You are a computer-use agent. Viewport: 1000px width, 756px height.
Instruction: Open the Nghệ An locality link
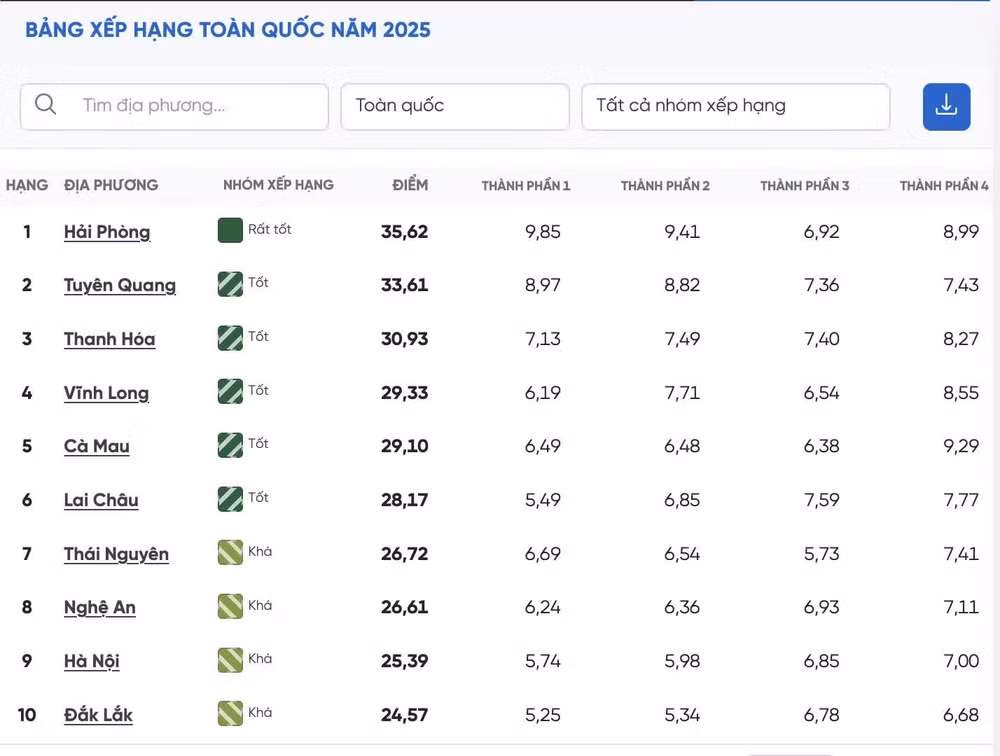99,607
